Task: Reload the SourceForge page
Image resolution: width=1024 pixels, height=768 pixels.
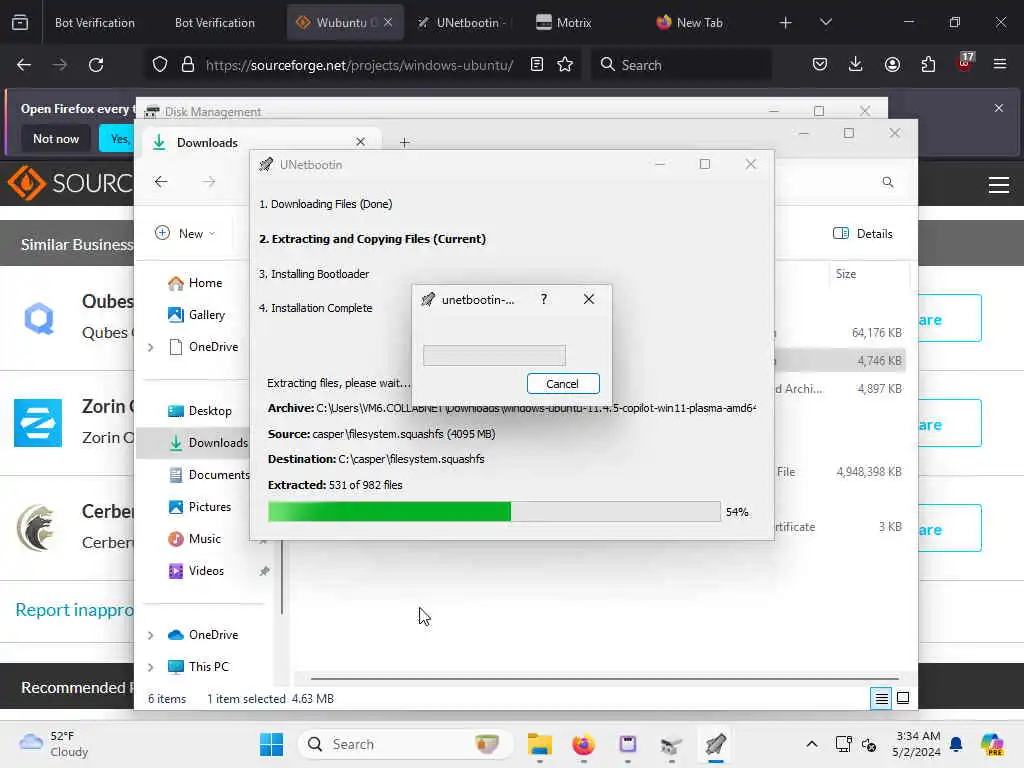Action: click(96, 65)
